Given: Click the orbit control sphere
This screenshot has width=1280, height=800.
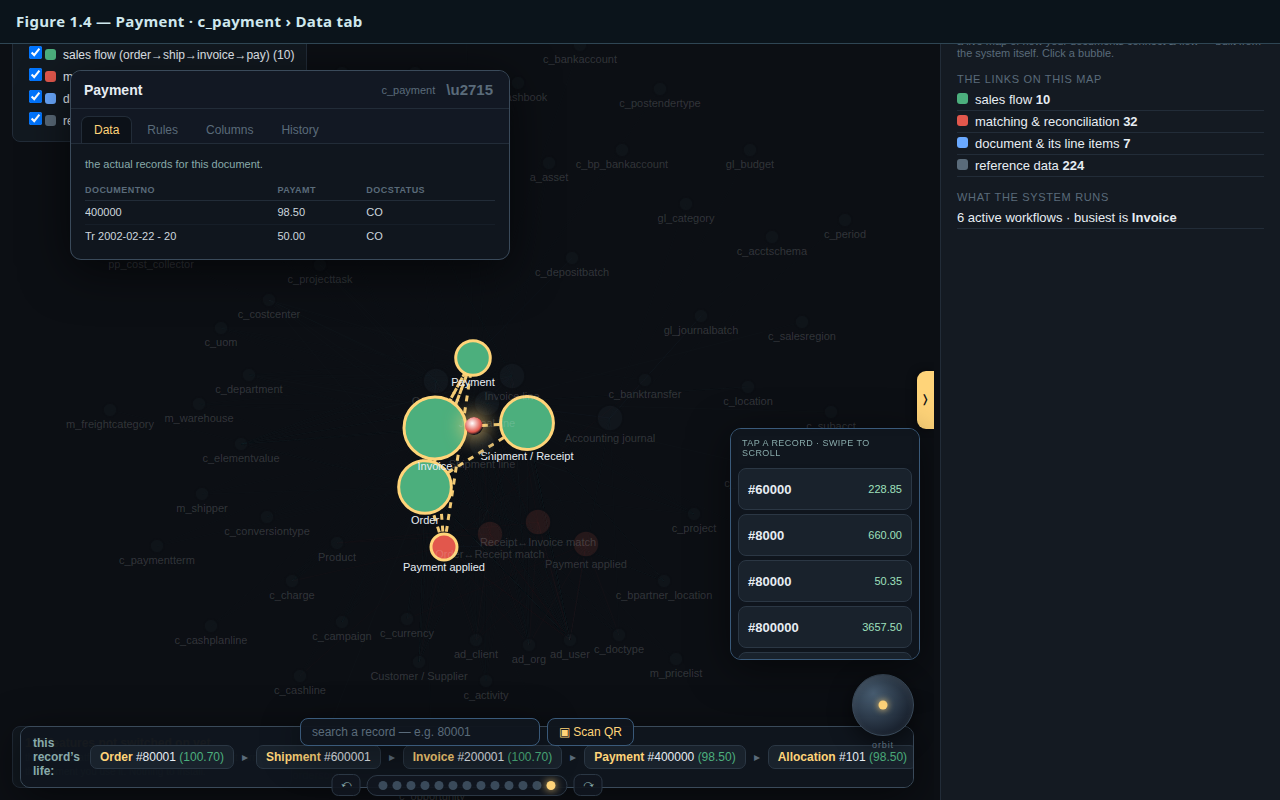Looking at the screenshot, I should pyautogui.click(x=883, y=705).
